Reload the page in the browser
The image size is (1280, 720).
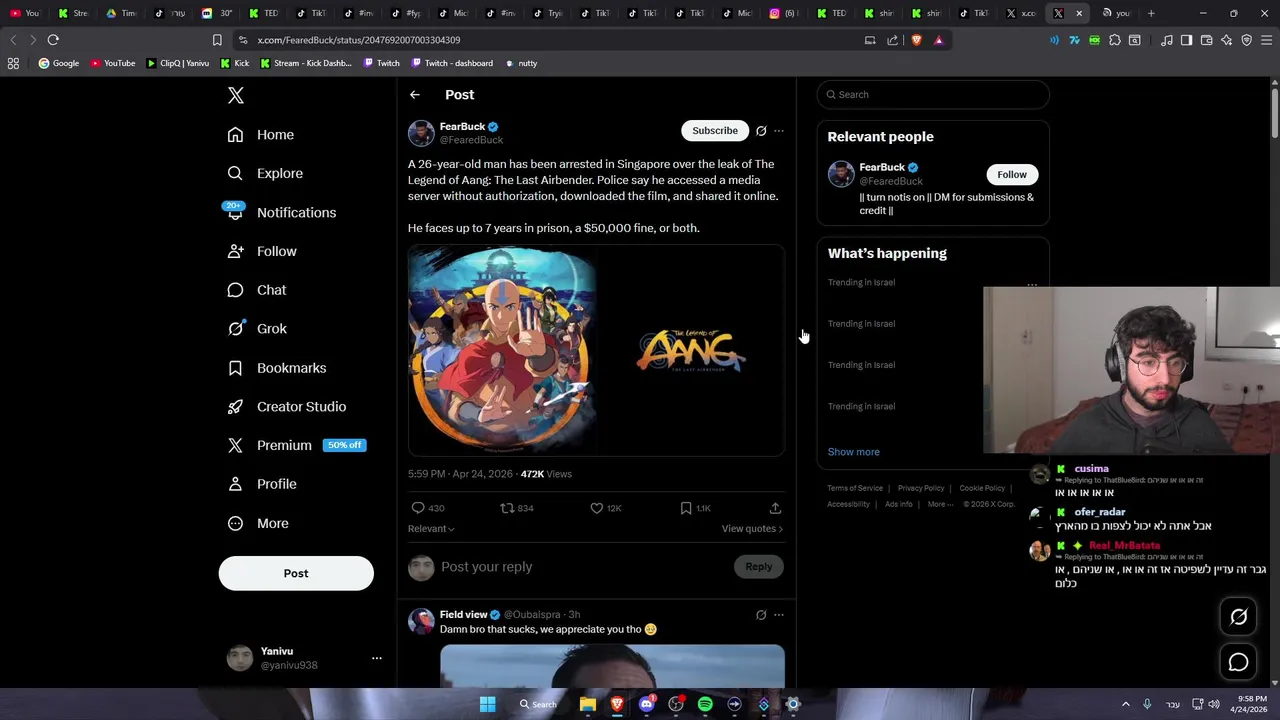(53, 40)
